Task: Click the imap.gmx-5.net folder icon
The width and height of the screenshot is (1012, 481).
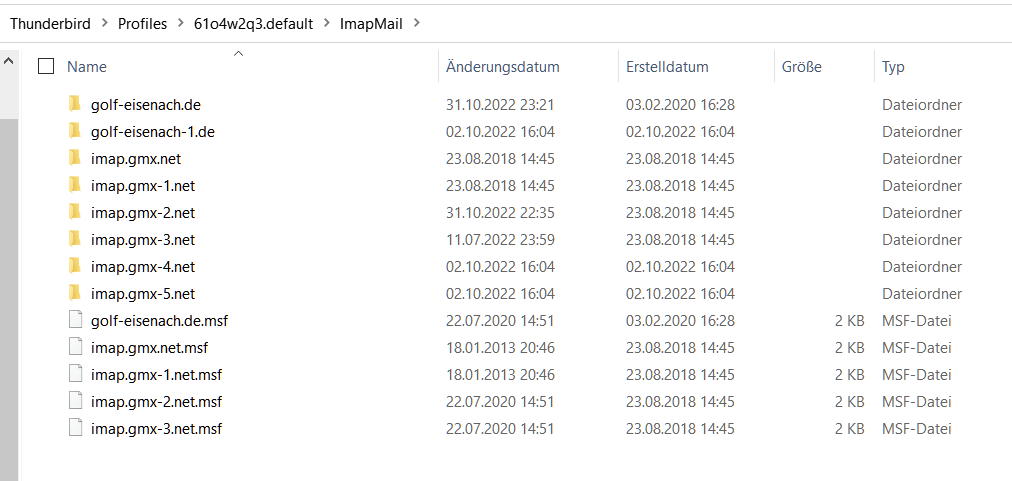Action: point(76,293)
